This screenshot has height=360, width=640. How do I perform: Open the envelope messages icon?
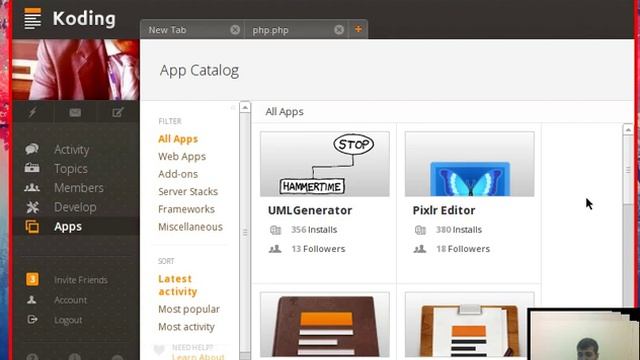75,112
